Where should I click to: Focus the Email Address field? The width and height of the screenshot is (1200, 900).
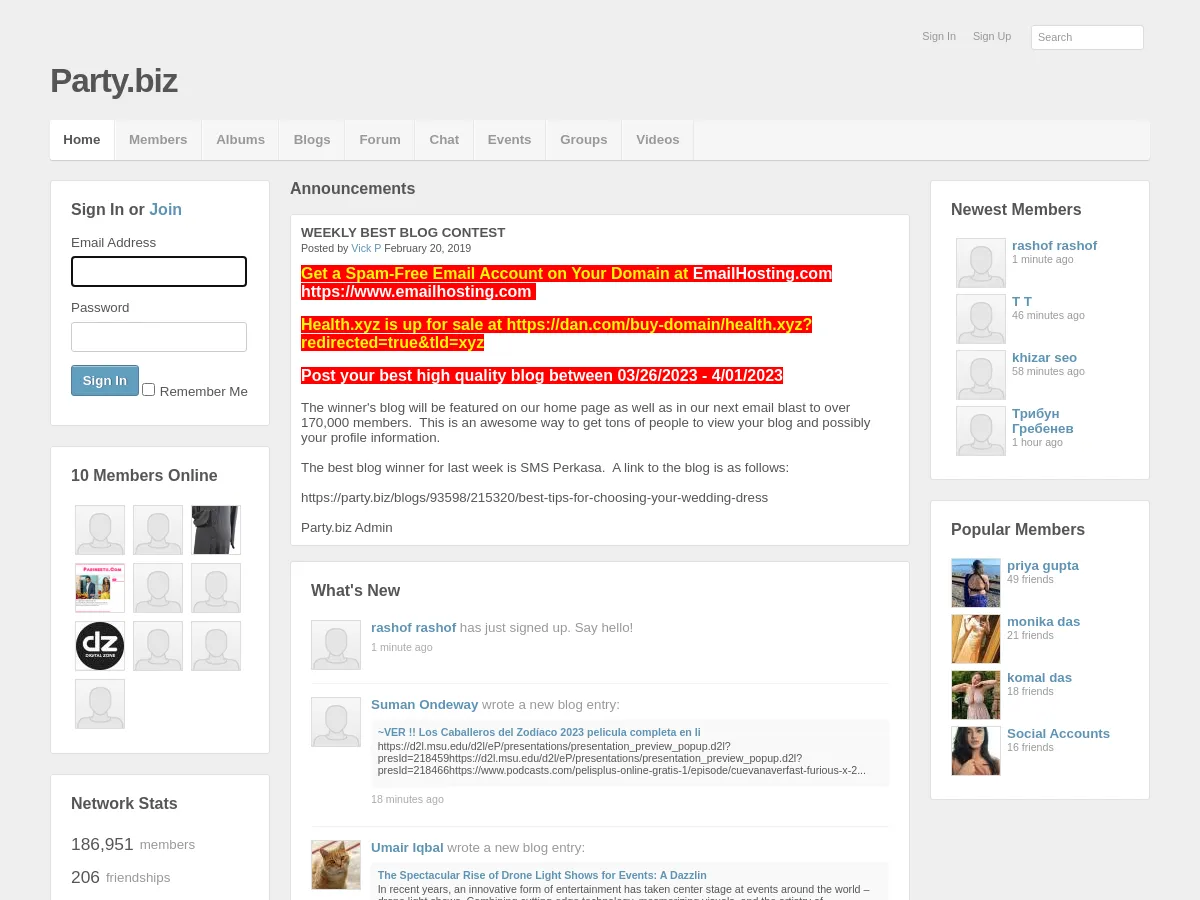point(159,272)
